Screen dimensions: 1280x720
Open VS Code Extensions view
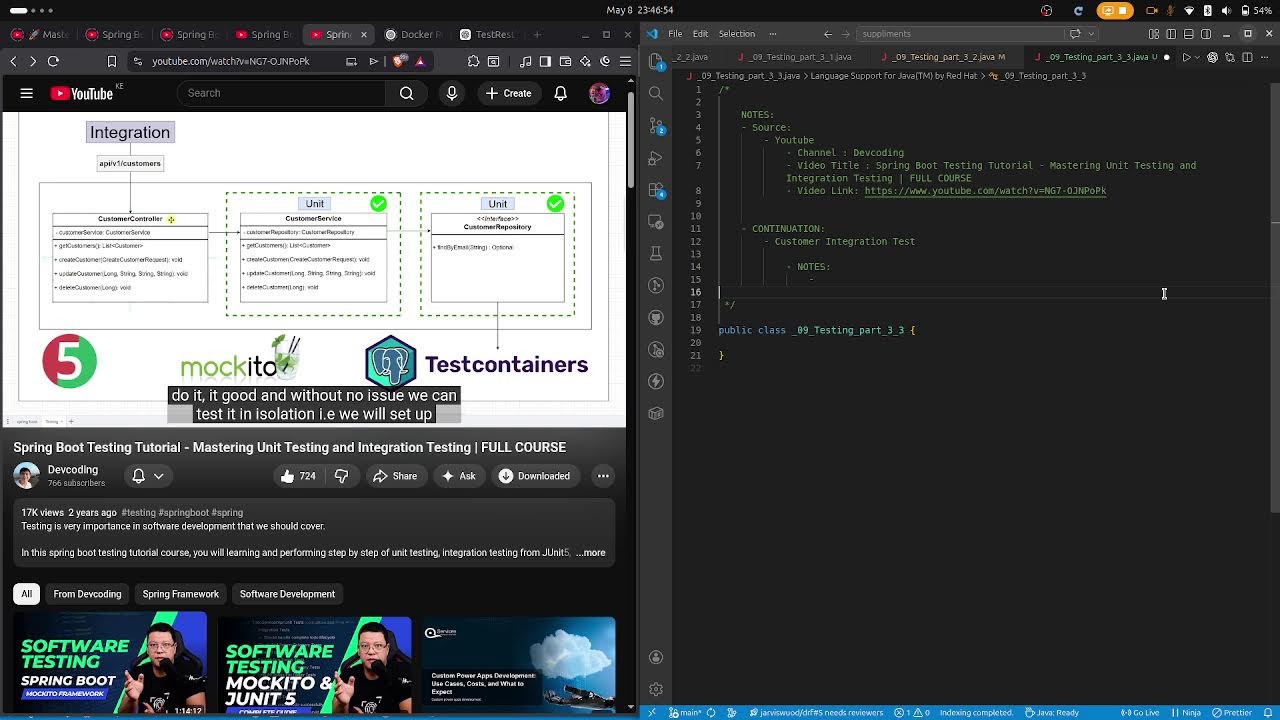pyautogui.click(x=656, y=190)
